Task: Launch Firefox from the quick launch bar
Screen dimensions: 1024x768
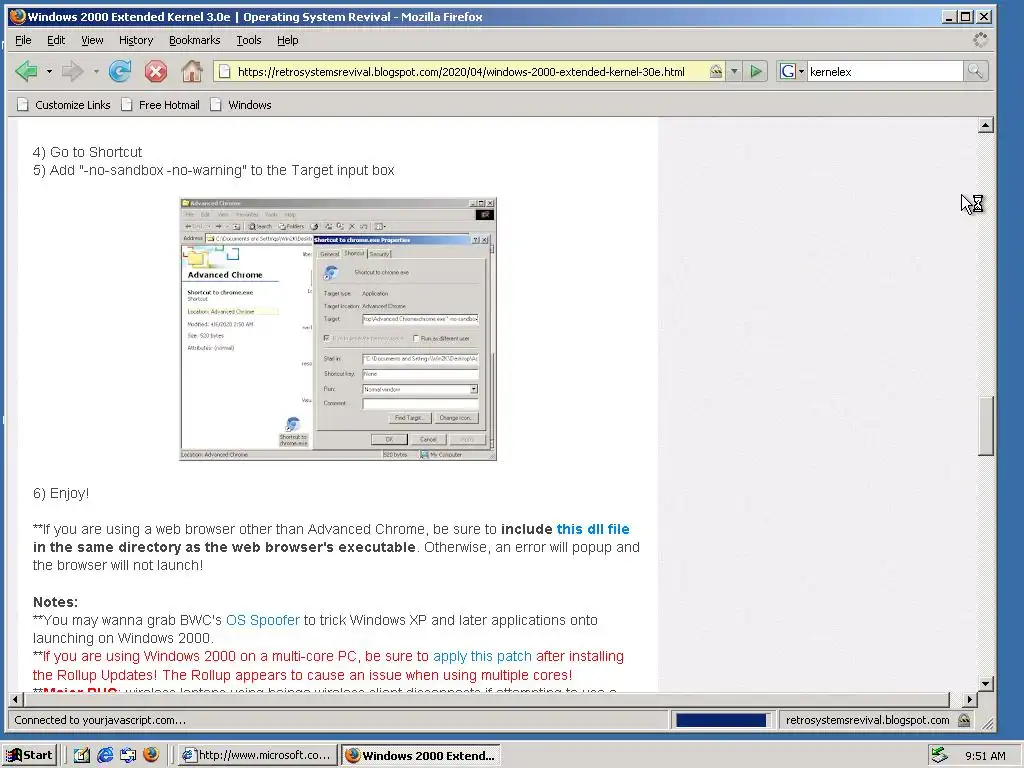Action: 151,755
